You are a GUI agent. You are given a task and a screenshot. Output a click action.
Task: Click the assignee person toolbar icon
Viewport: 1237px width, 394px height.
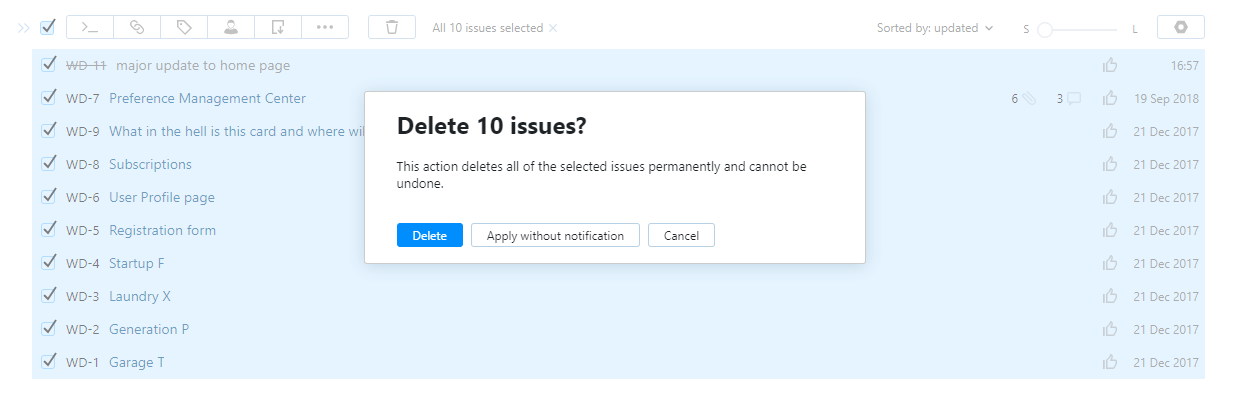pyautogui.click(x=231, y=28)
